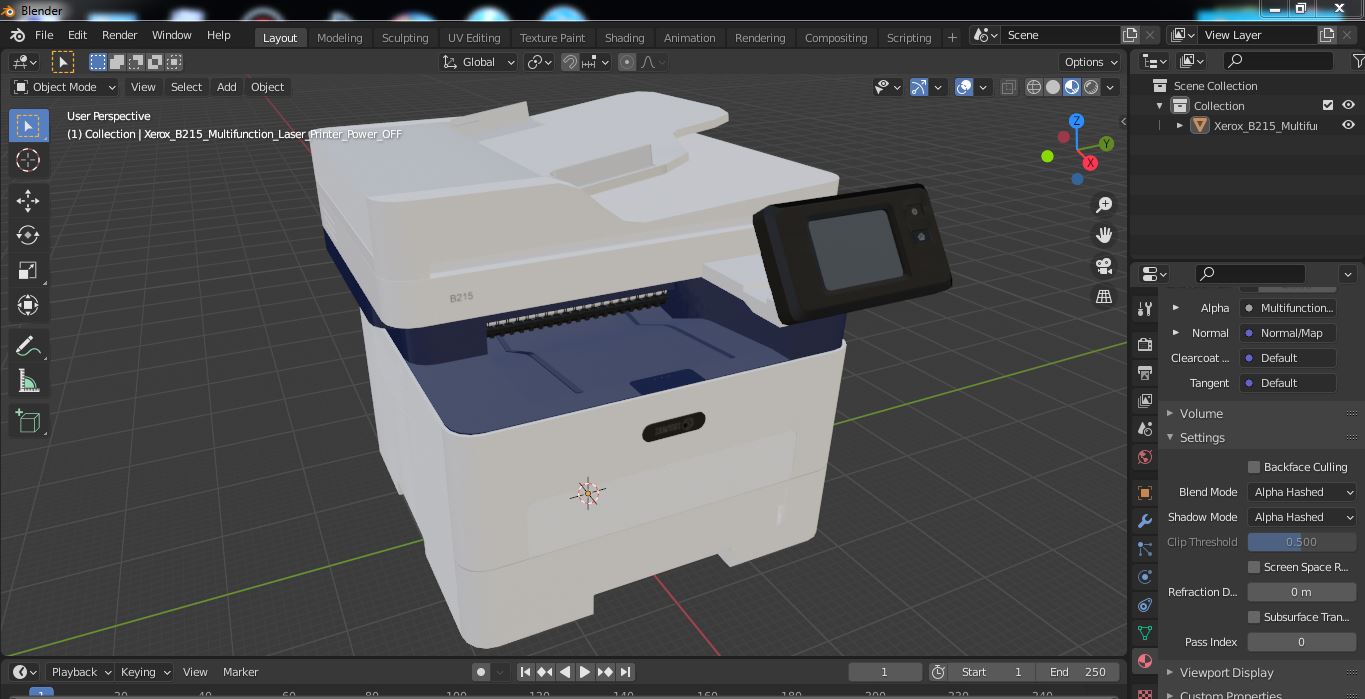Open the Keying dropdown
Screen dimensions: 1365x699
[x=145, y=672]
